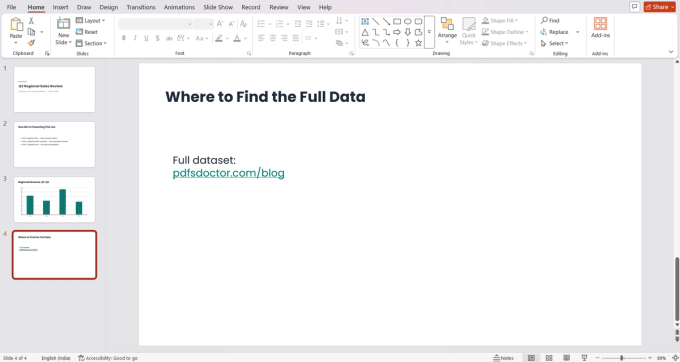680x362 pixels.
Task: Toggle Strikethrough formatting
Action: 169,38
